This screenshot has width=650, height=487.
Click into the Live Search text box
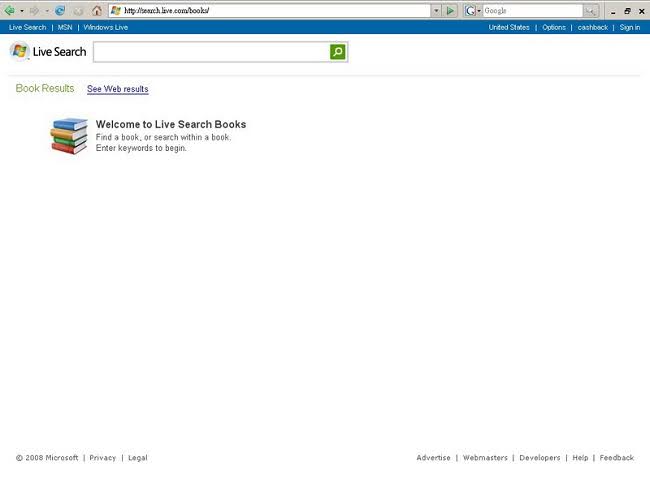(211, 52)
